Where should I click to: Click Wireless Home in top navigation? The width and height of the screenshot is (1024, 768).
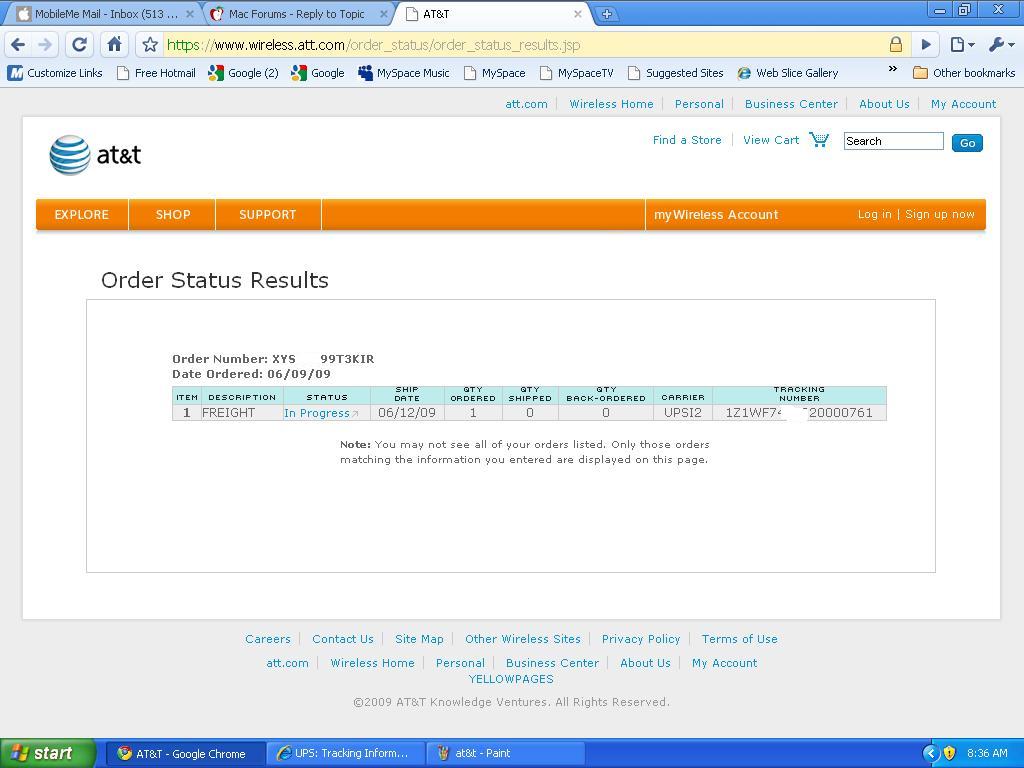pos(611,104)
